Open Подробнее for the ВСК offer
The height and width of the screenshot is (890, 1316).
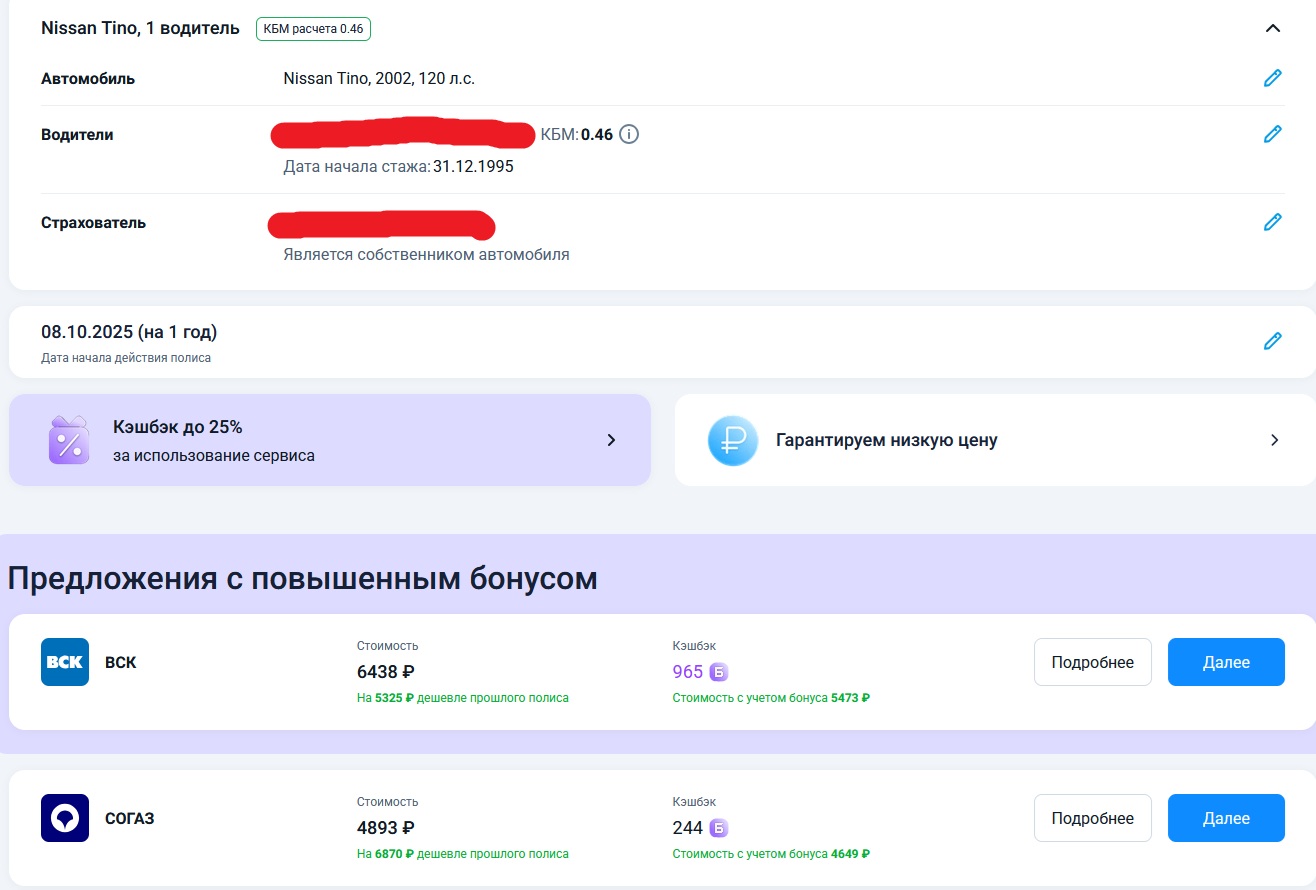[1092, 662]
